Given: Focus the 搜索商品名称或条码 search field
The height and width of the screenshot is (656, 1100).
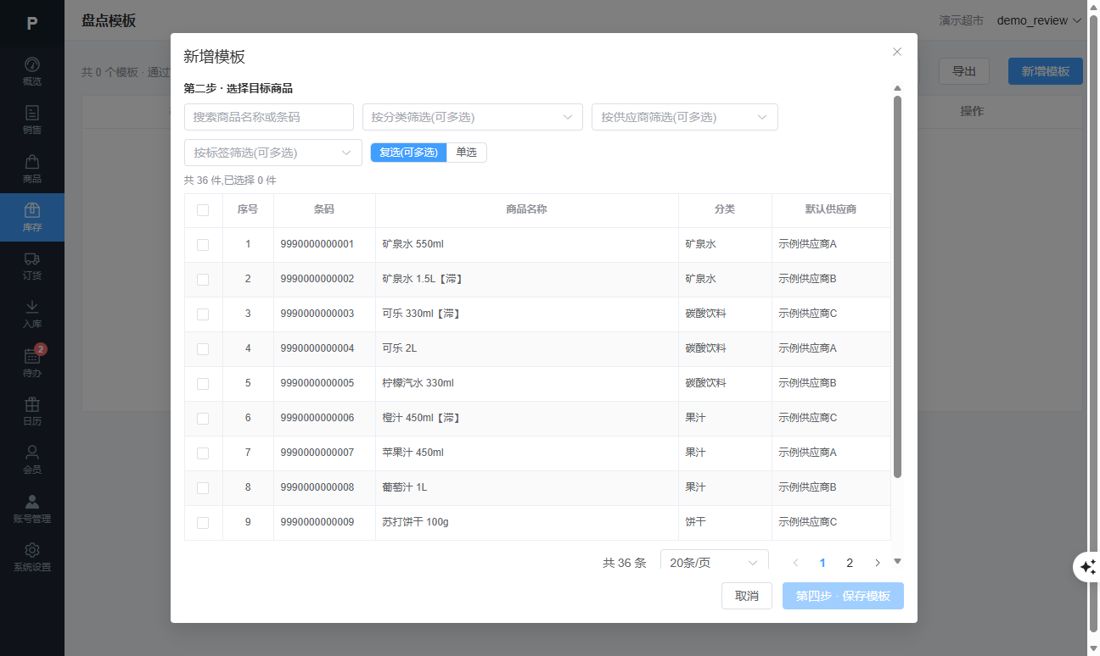Looking at the screenshot, I should [x=269, y=117].
